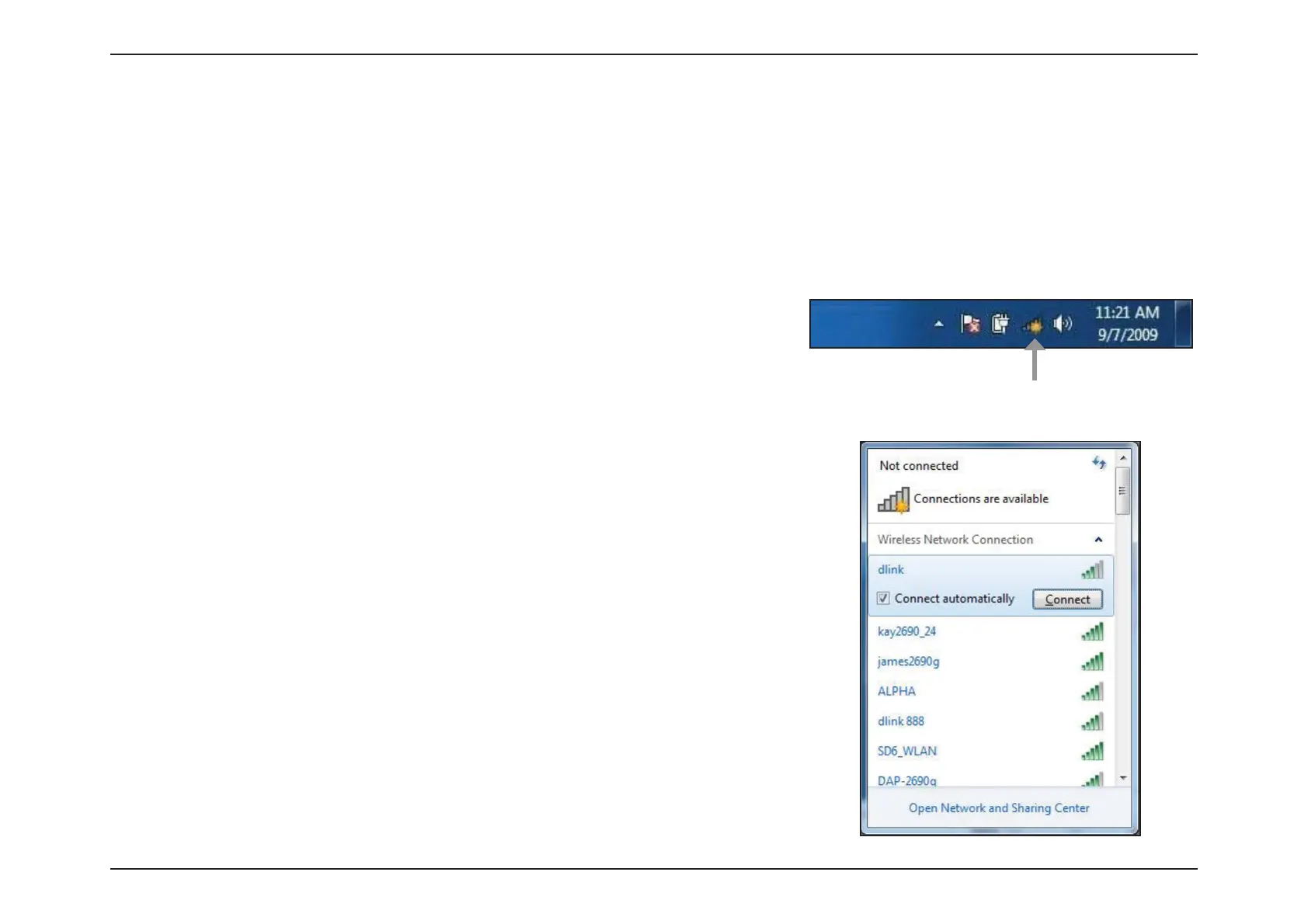Toggle Connect automatically checkbox
Screen dimensions: 1308x924
pyautogui.click(x=883, y=599)
